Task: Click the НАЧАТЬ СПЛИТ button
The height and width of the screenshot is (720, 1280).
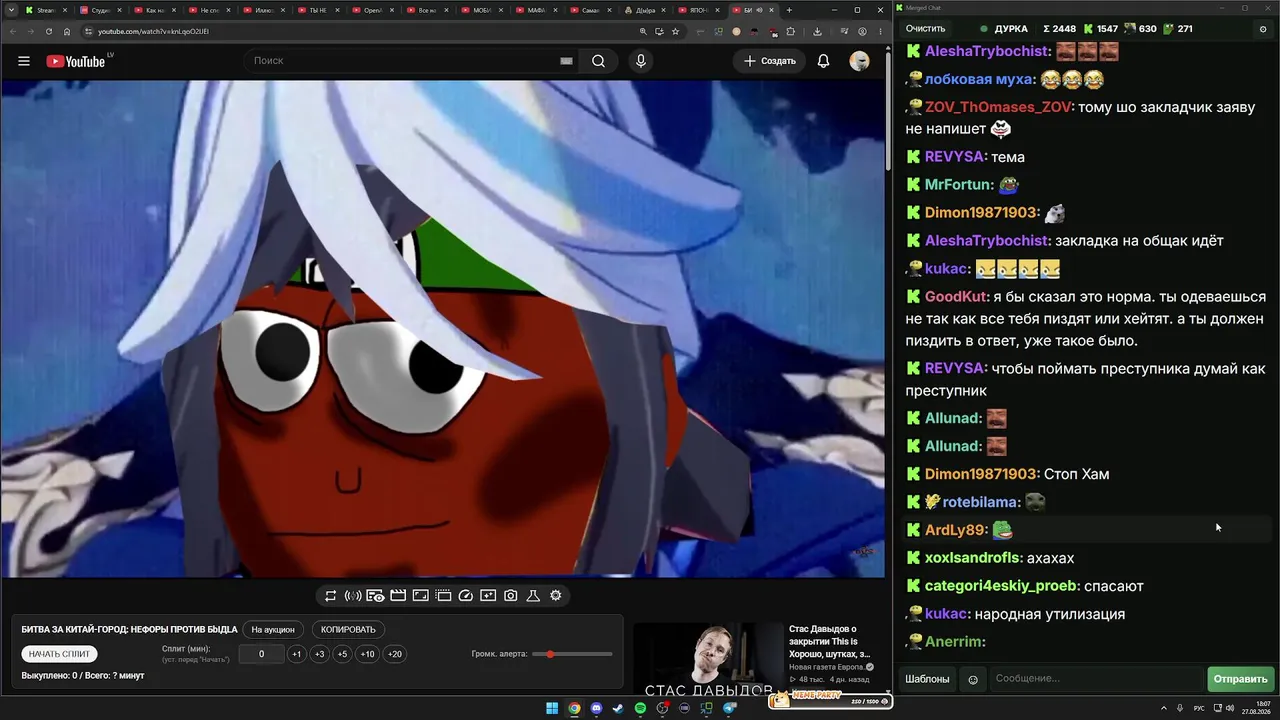Action: [59, 654]
